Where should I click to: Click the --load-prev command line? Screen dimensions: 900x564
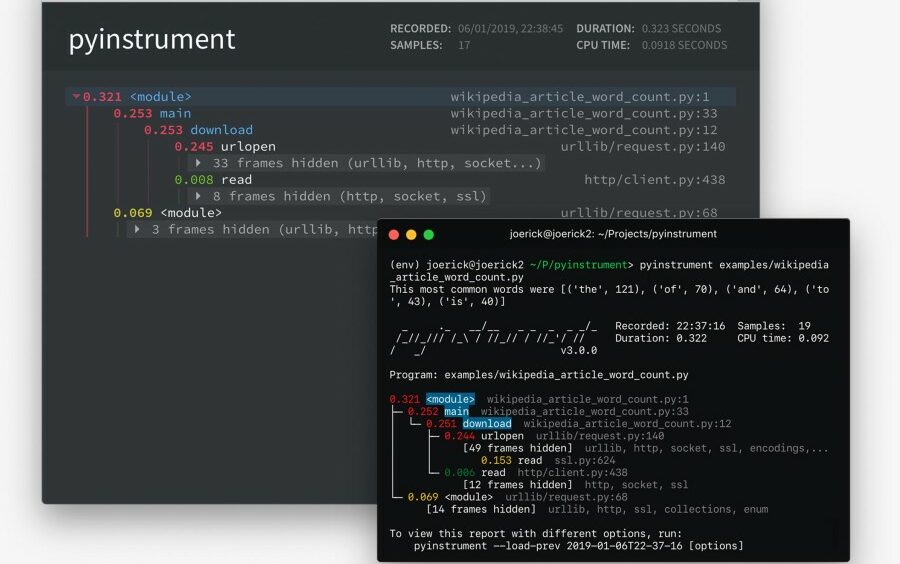tap(578, 546)
